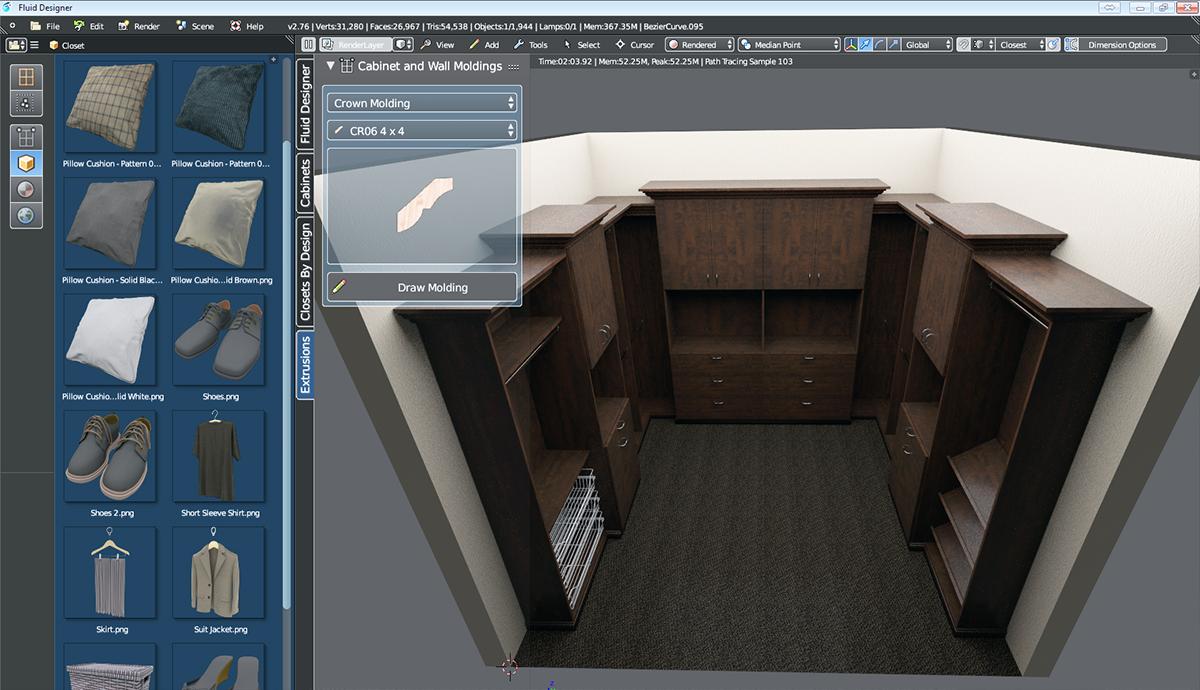The image size is (1200, 690).
Task: Click the Blender info header collapse icon
Action: [12, 26]
